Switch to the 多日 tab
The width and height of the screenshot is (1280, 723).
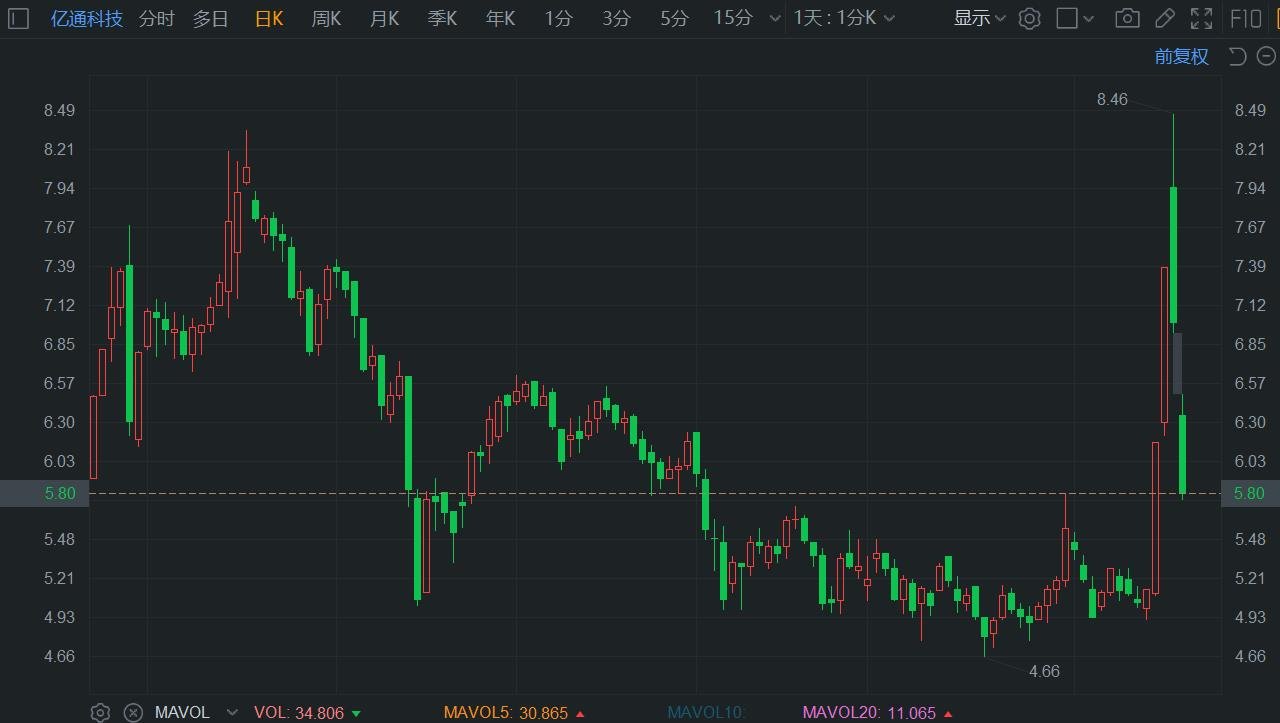[211, 18]
